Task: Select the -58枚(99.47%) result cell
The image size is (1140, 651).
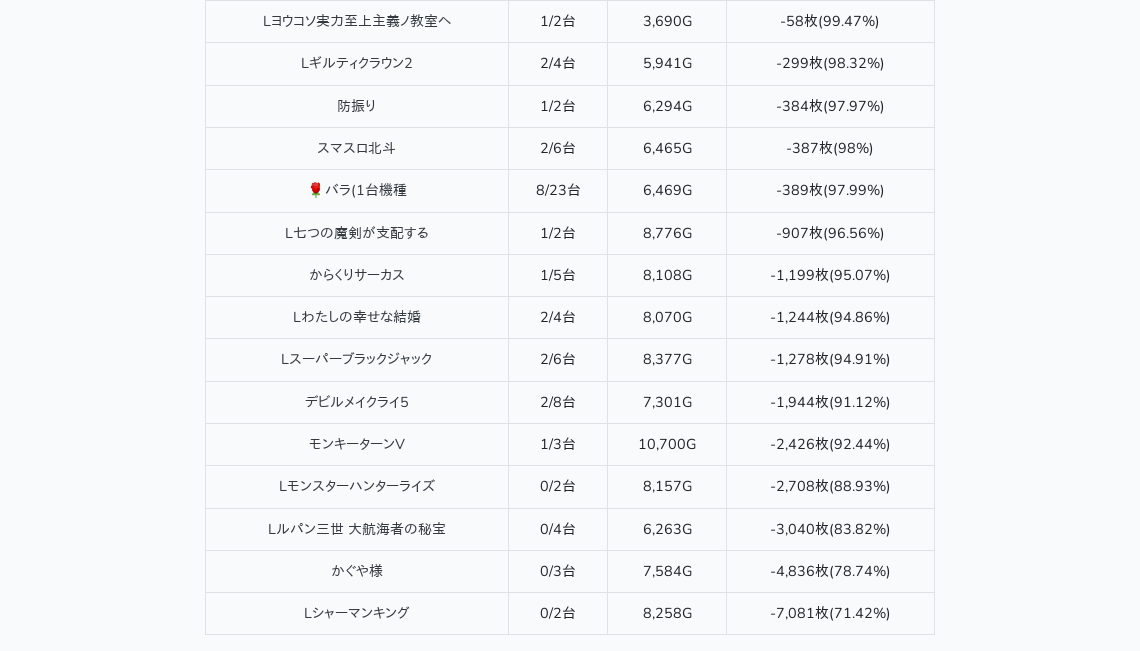Action: [x=830, y=21]
